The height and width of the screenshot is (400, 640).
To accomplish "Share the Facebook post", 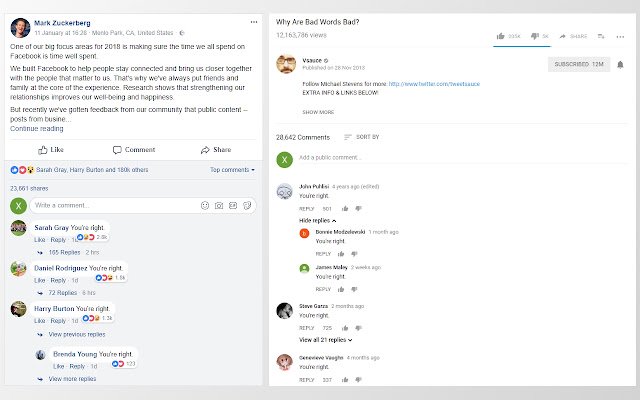I will [216, 150].
